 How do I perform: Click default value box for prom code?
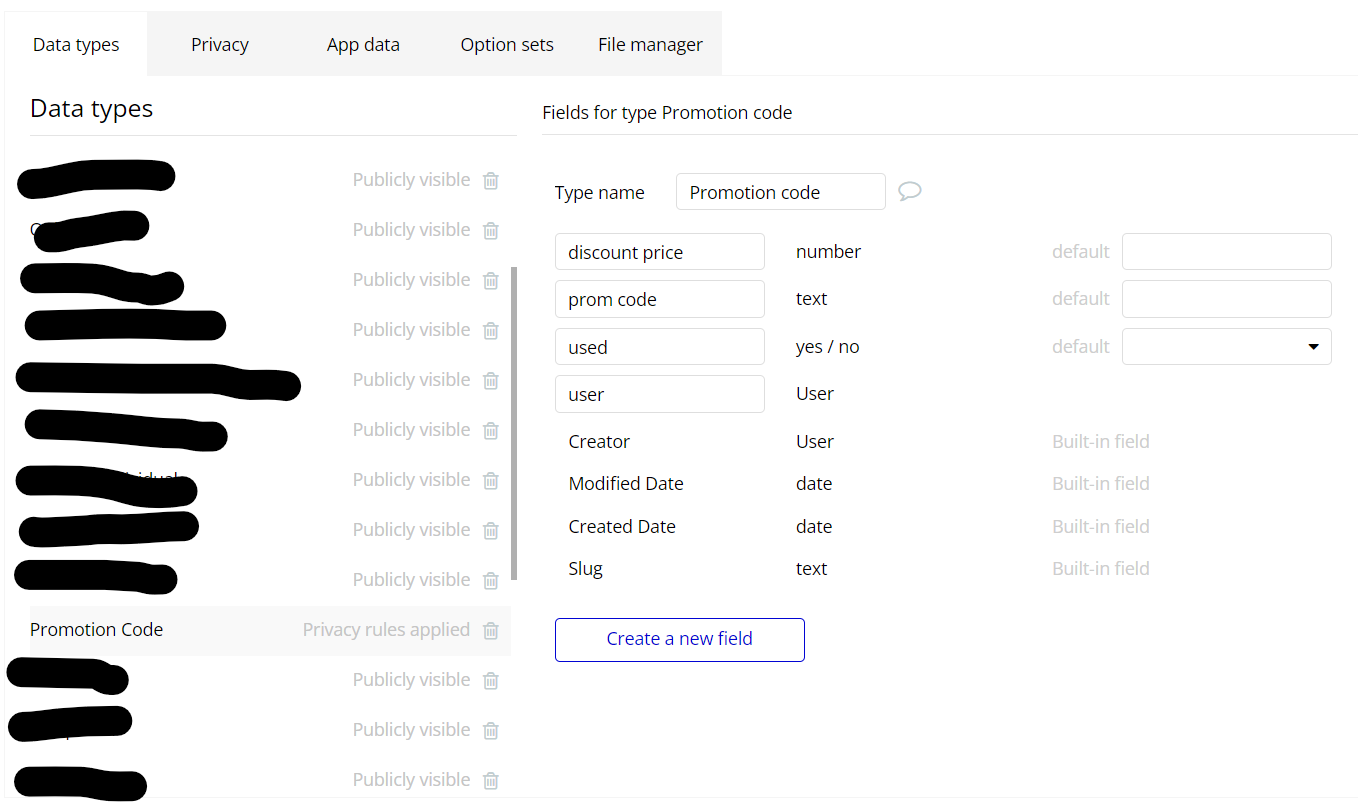point(1226,299)
